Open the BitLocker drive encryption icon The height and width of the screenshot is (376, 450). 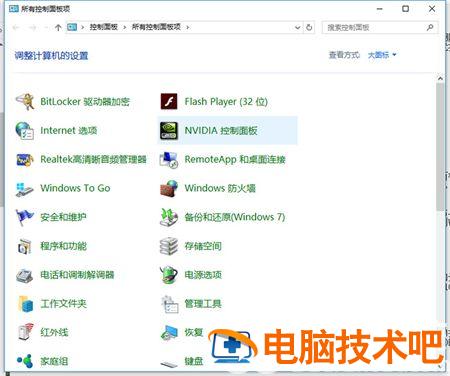click(25, 101)
